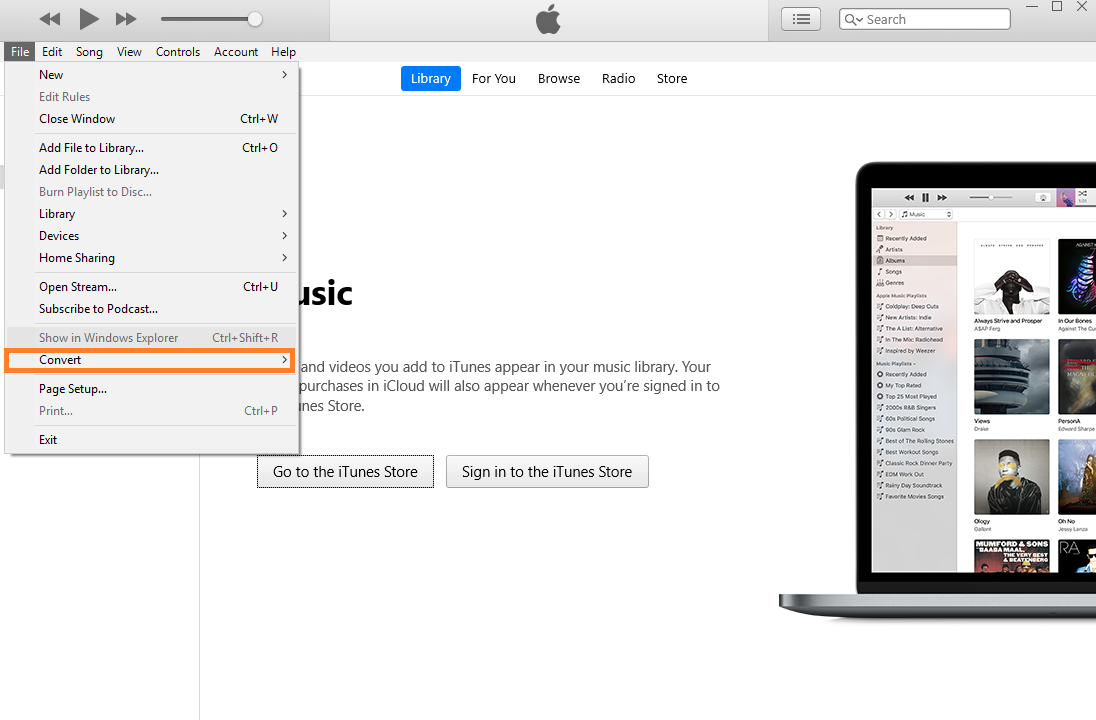Switch to the Radio tab
The image size is (1096, 720).
coord(619,78)
